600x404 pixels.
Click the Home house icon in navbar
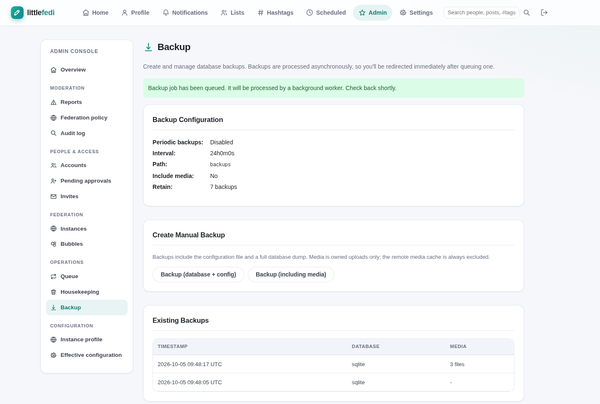[x=86, y=13]
